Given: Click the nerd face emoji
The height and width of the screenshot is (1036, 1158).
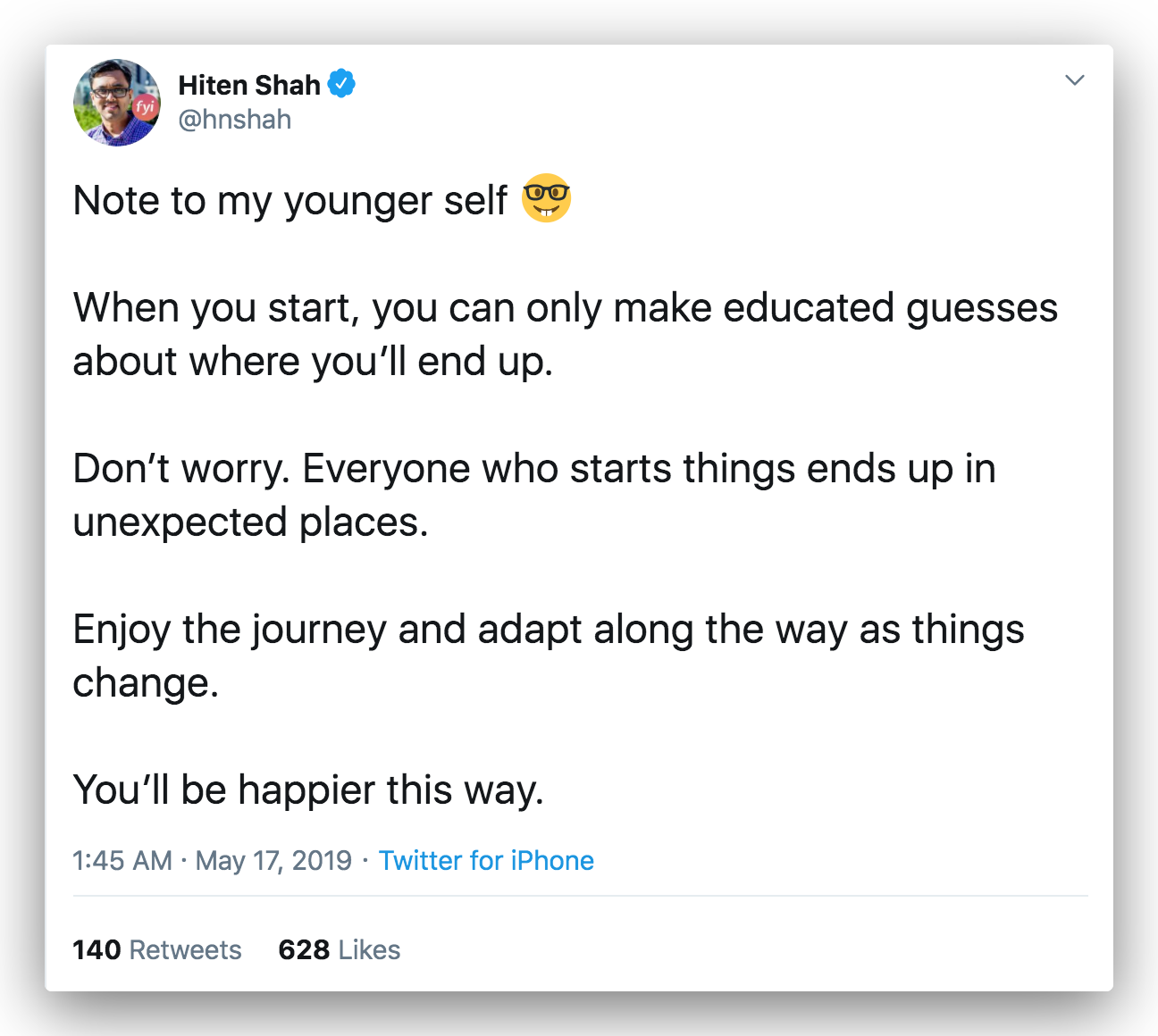Looking at the screenshot, I should [546, 198].
